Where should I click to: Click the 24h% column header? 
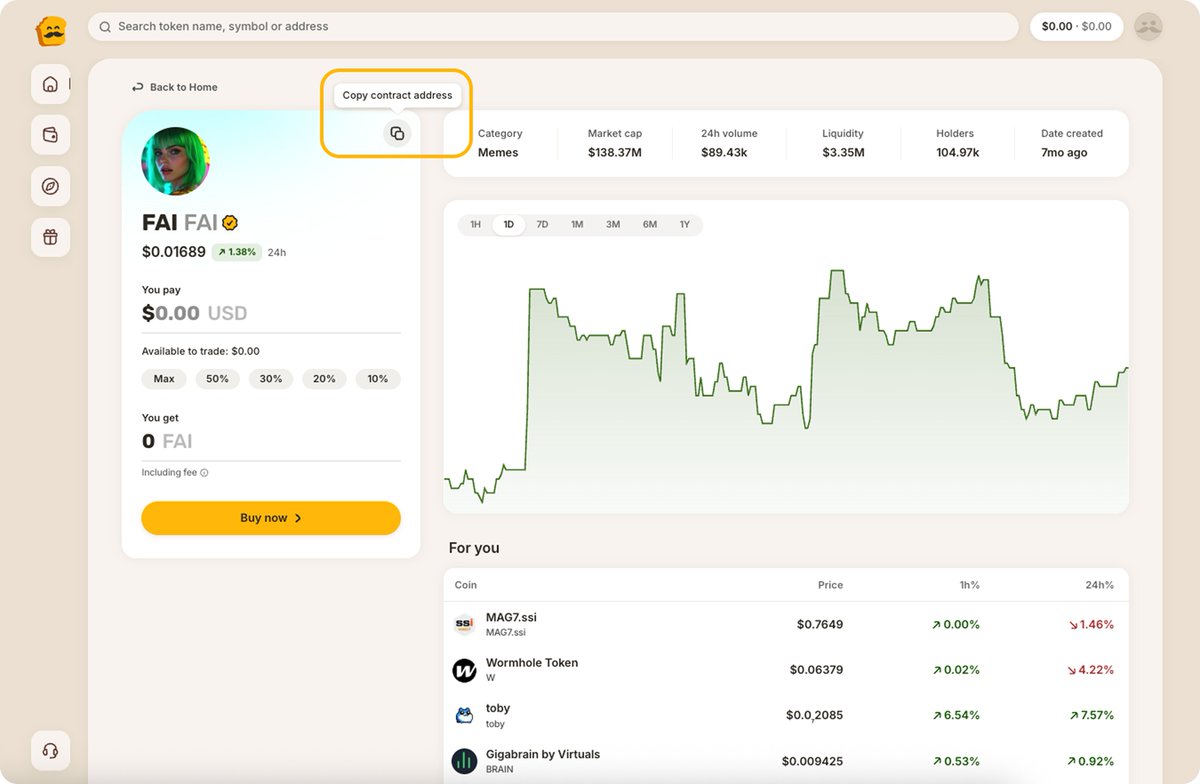point(1098,585)
